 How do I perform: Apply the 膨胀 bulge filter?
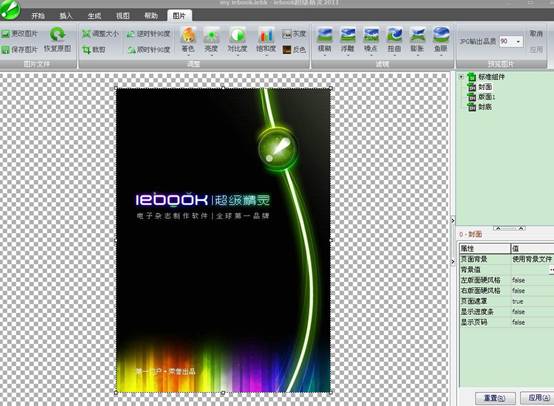(417, 40)
